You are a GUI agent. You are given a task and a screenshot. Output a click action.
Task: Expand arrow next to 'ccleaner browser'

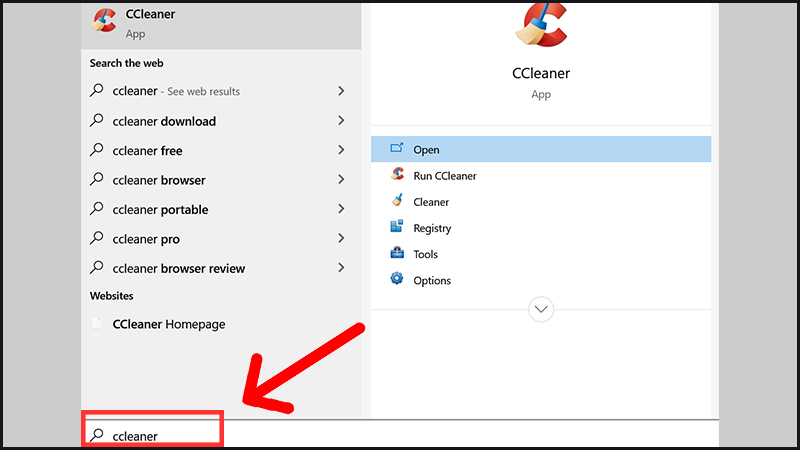point(341,179)
